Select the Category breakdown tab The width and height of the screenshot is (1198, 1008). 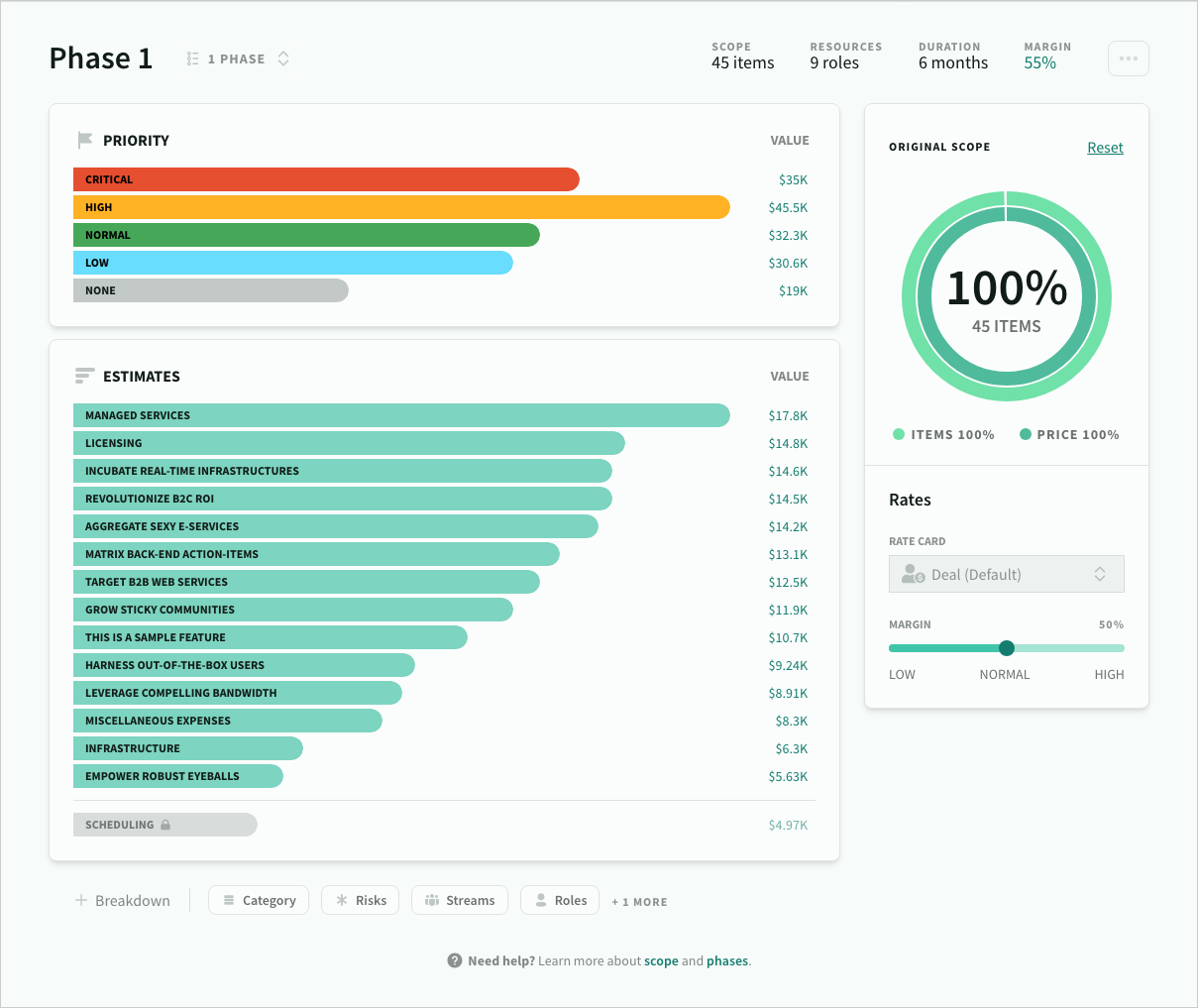(x=259, y=901)
